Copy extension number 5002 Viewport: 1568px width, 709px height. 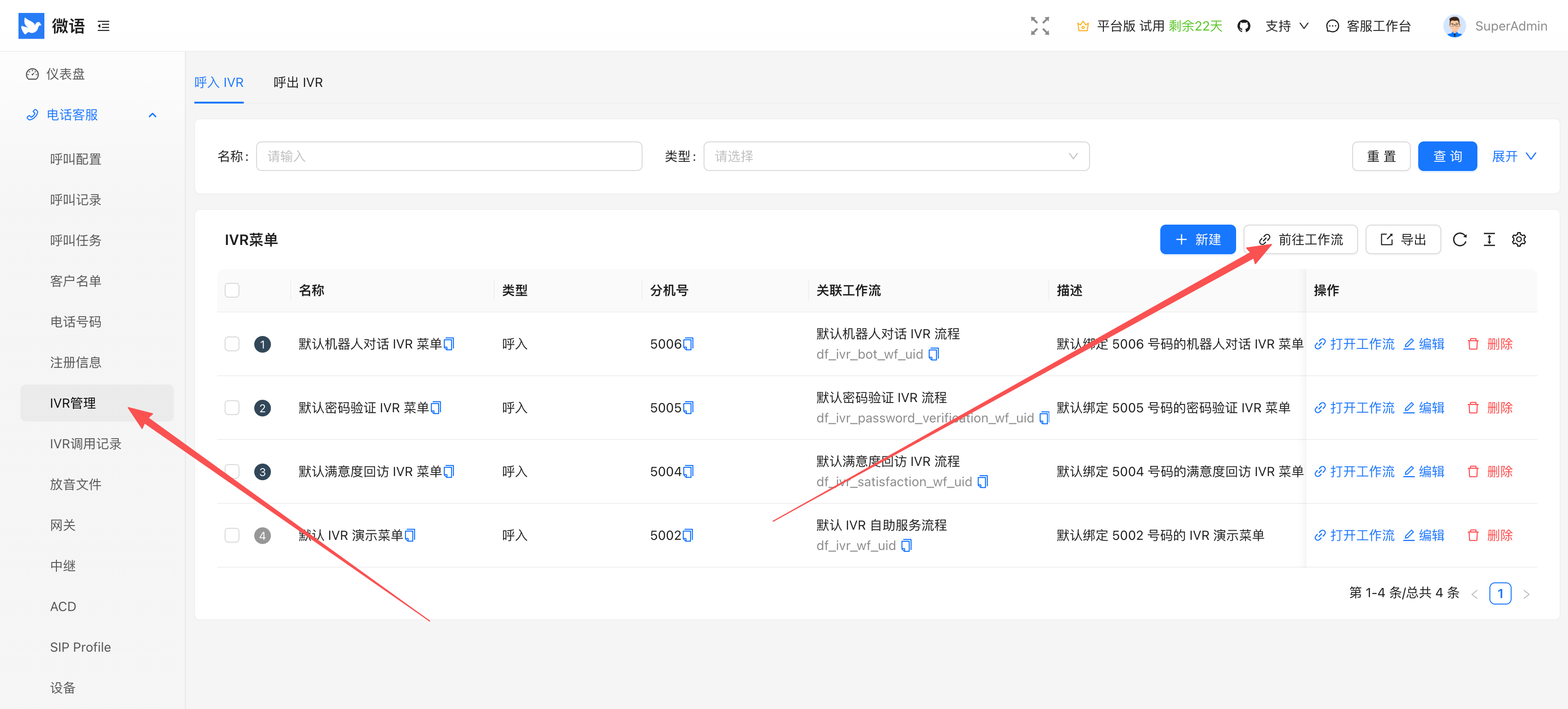(688, 536)
